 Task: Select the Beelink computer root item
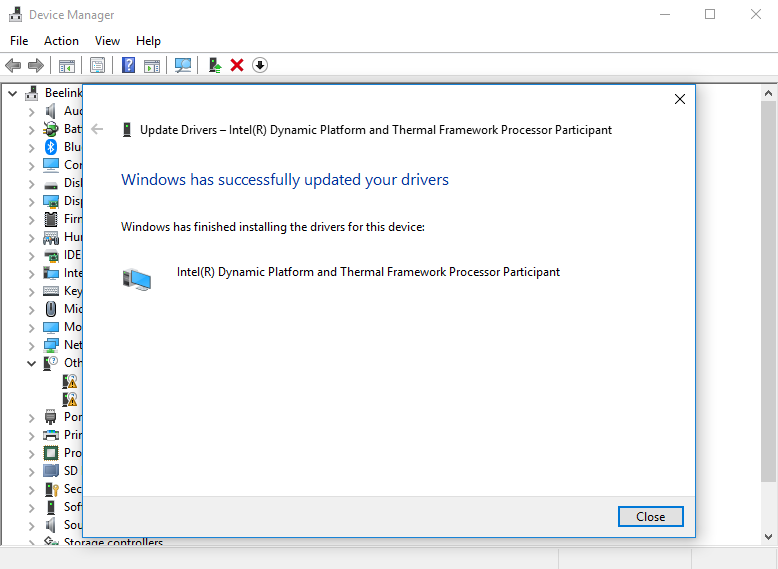click(63, 93)
